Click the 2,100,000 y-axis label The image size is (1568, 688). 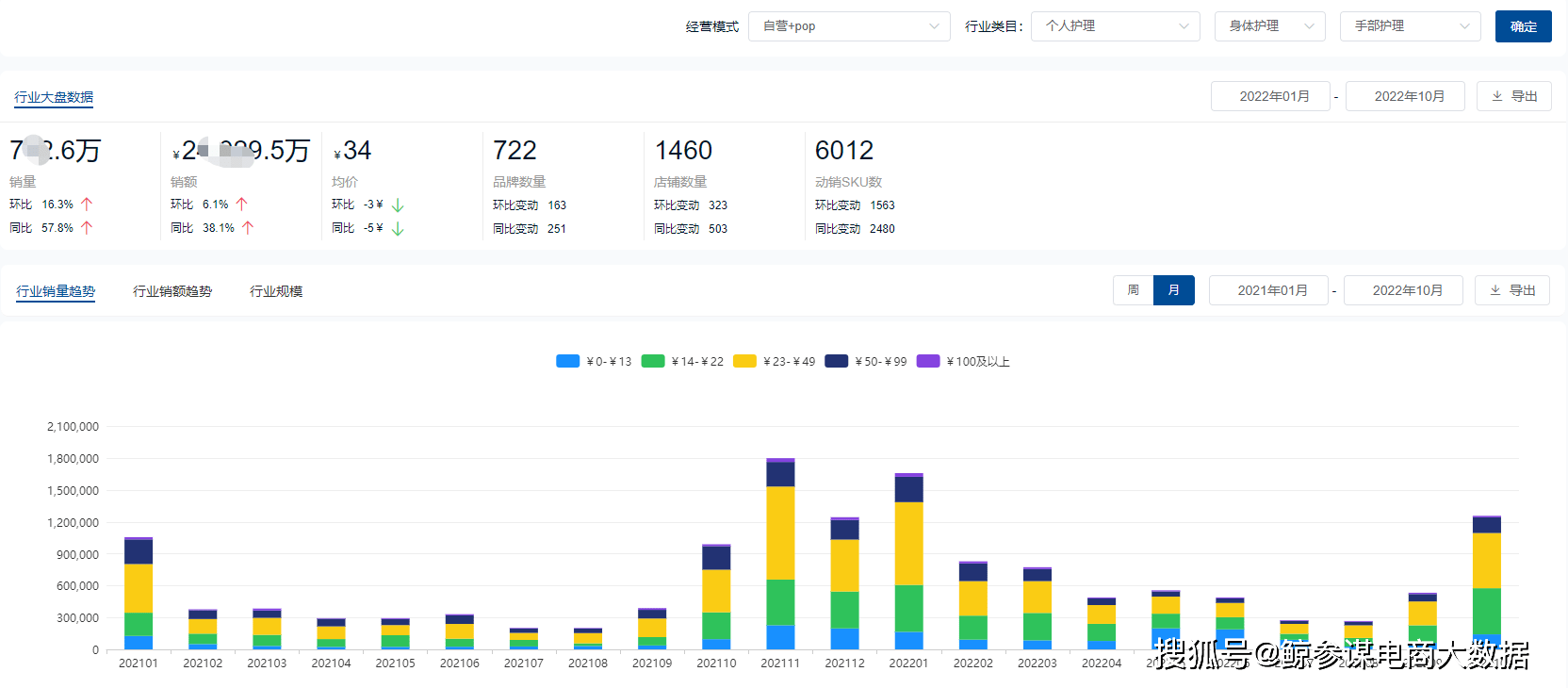pyautogui.click(x=73, y=427)
